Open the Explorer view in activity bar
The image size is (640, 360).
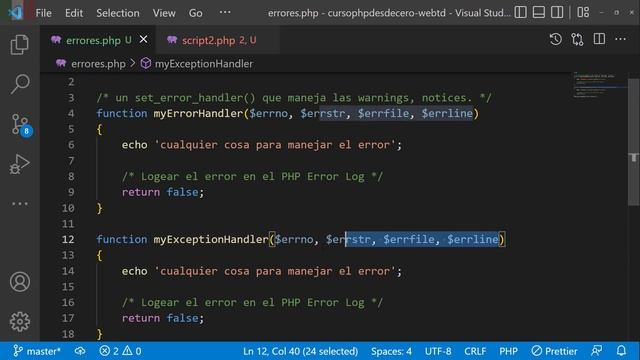[19, 44]
